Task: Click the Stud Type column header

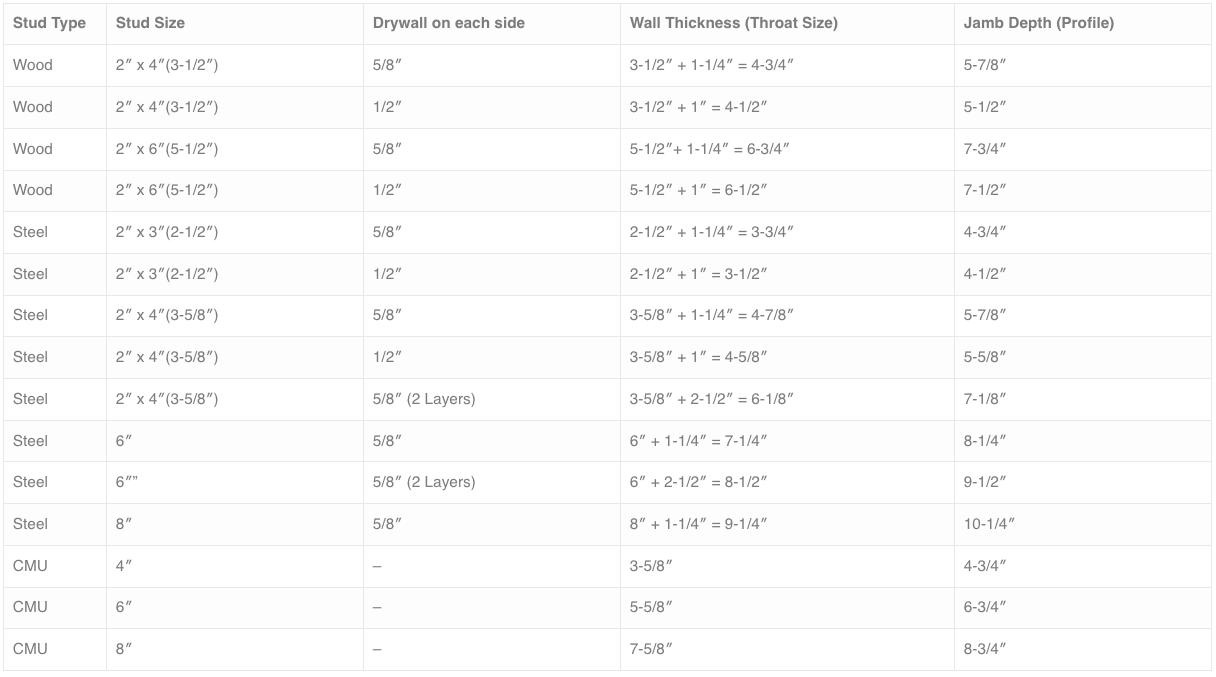Action: pyautogui.click(x=49, y=23)
